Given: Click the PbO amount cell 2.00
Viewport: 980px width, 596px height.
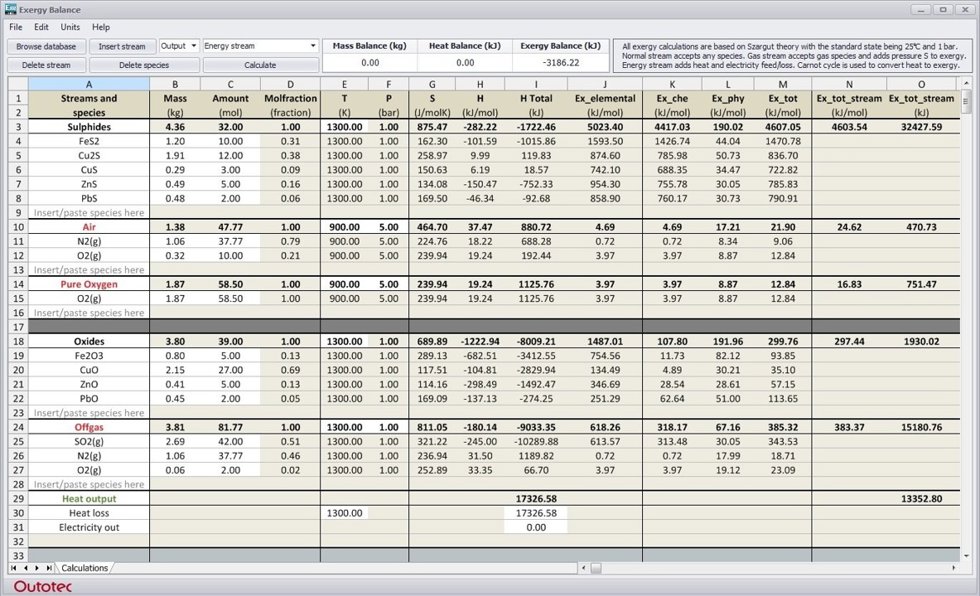Looking at the screenshot, I should (x=230, y=399).
